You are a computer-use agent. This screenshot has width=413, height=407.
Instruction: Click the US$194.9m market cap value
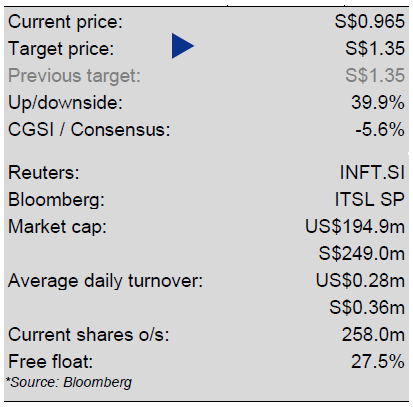click(355, 227)
